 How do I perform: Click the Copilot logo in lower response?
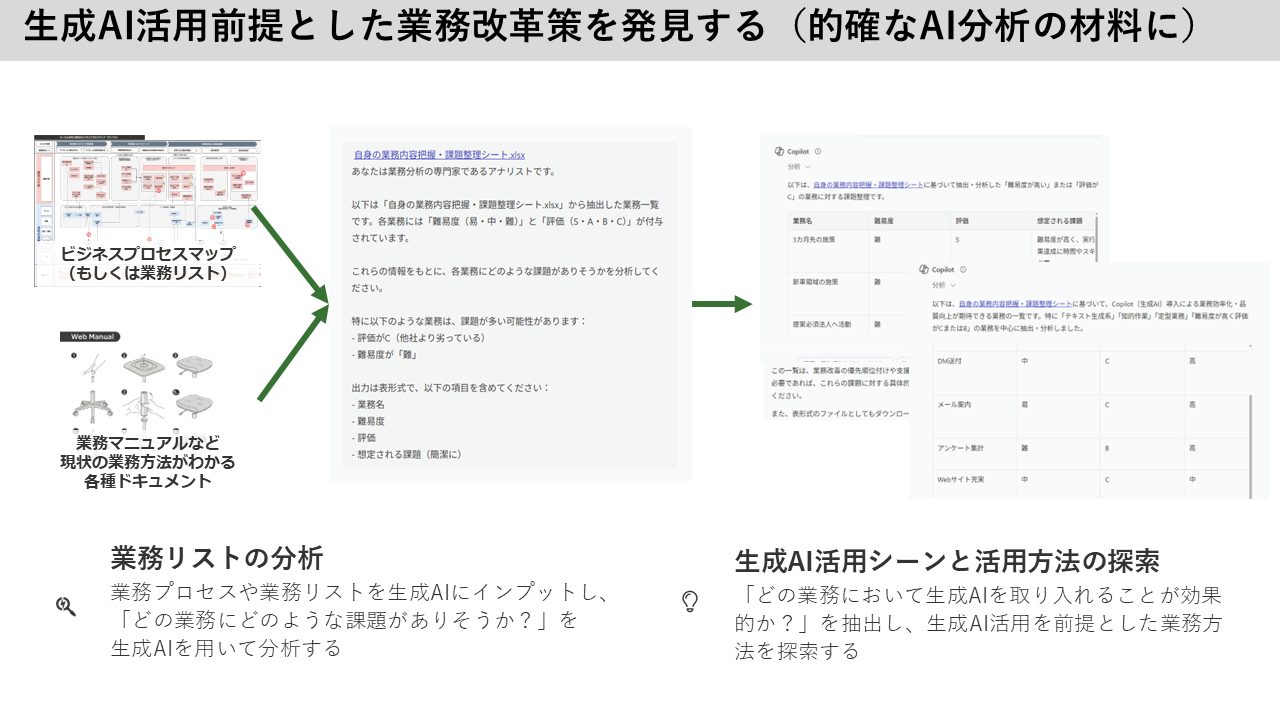point(923,269)
